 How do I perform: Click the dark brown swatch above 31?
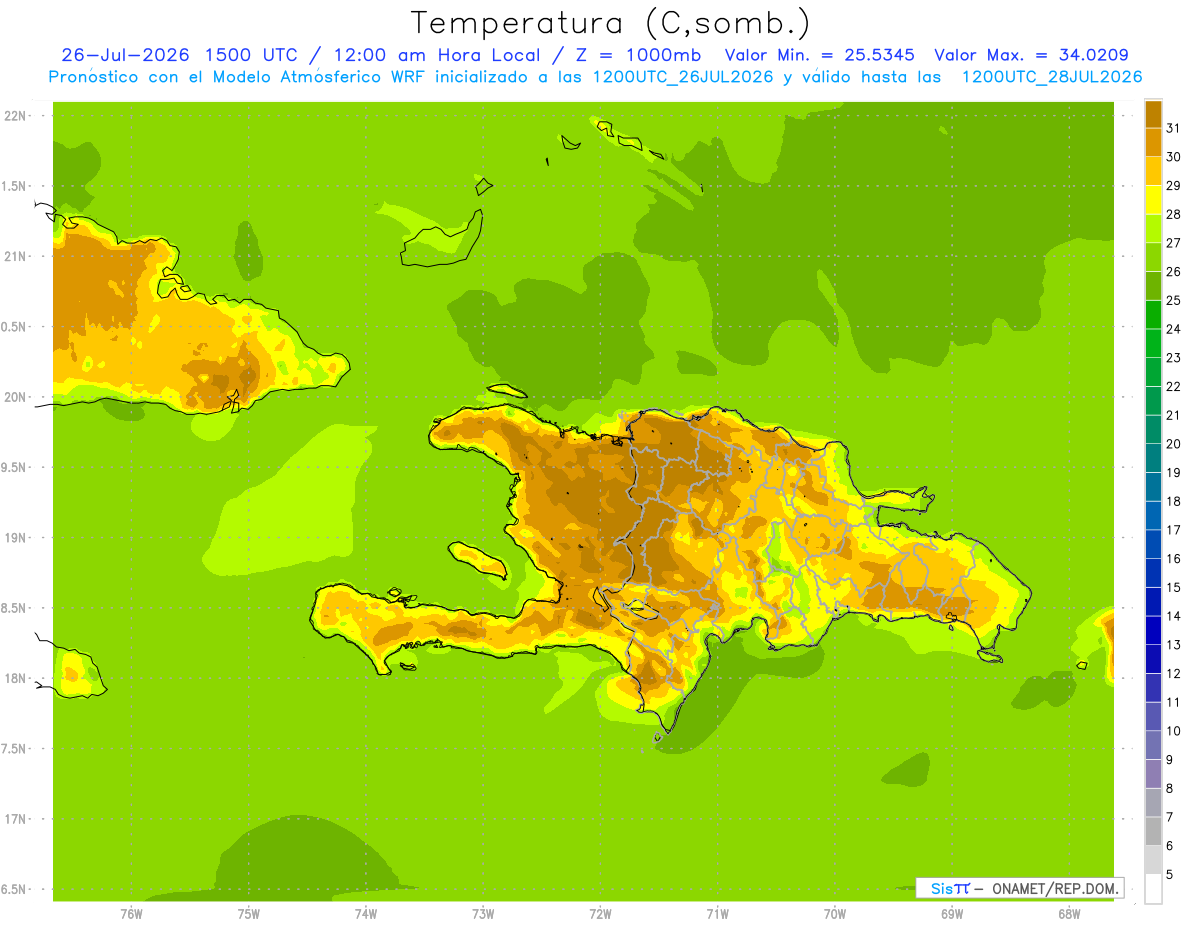coord(1153,114)
